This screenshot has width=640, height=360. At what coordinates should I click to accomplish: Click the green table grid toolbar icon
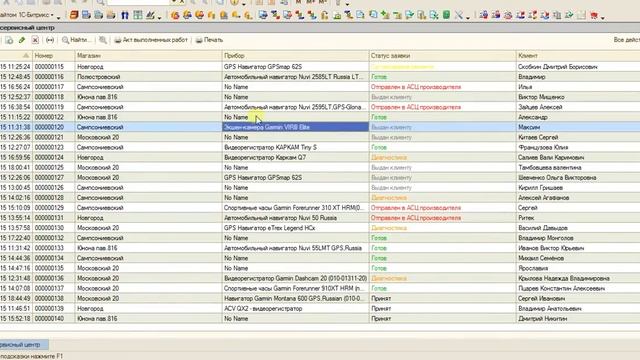coord(138,16)
